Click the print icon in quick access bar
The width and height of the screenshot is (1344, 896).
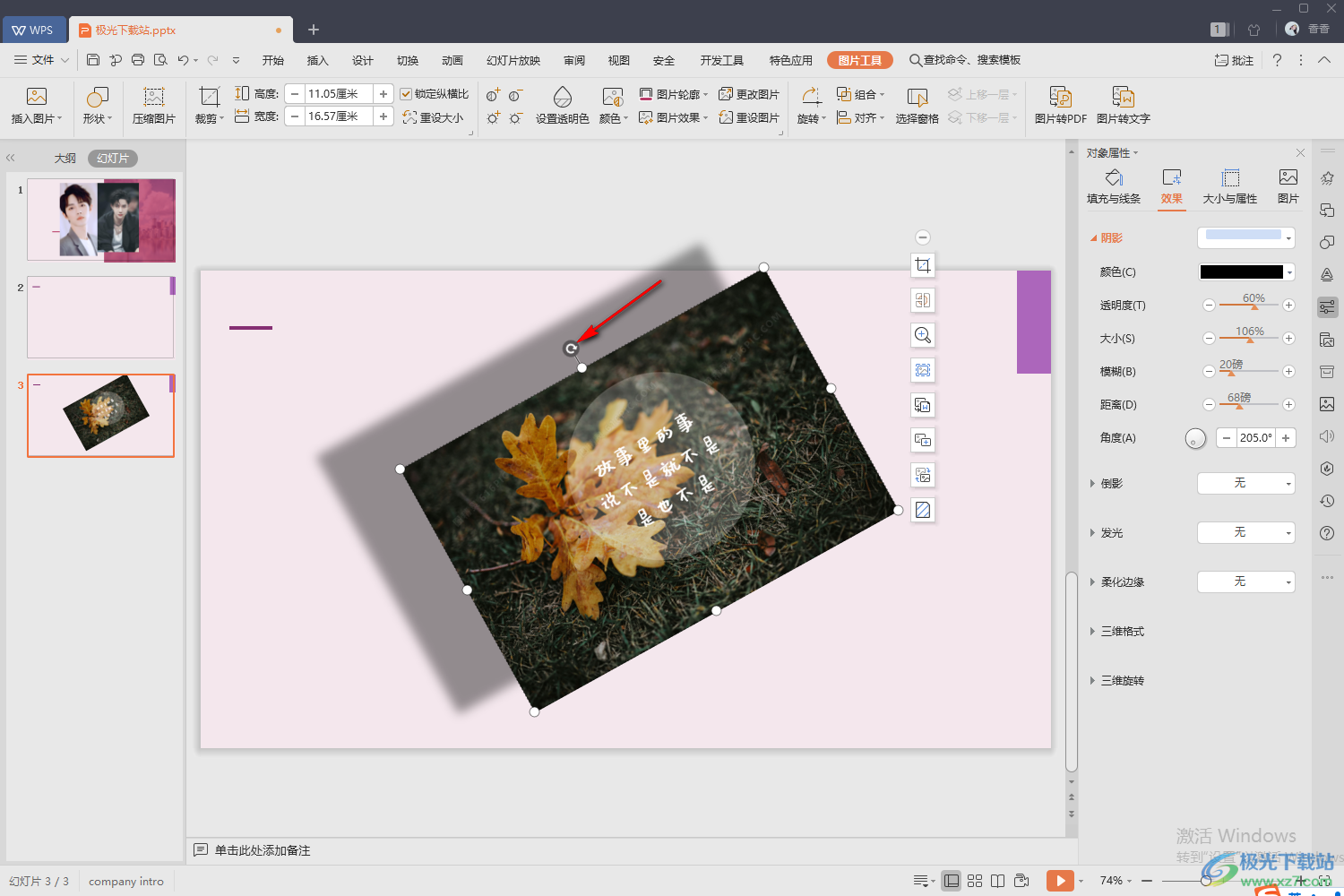tap(138, 60)
